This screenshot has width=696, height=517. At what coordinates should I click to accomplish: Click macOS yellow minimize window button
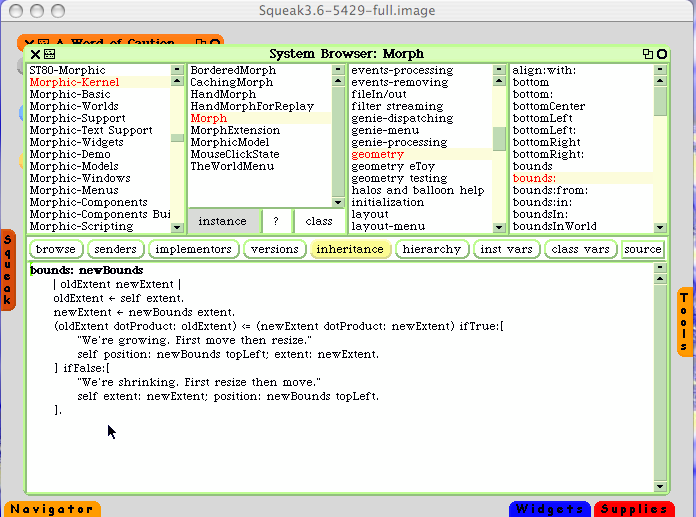point(37,11)
